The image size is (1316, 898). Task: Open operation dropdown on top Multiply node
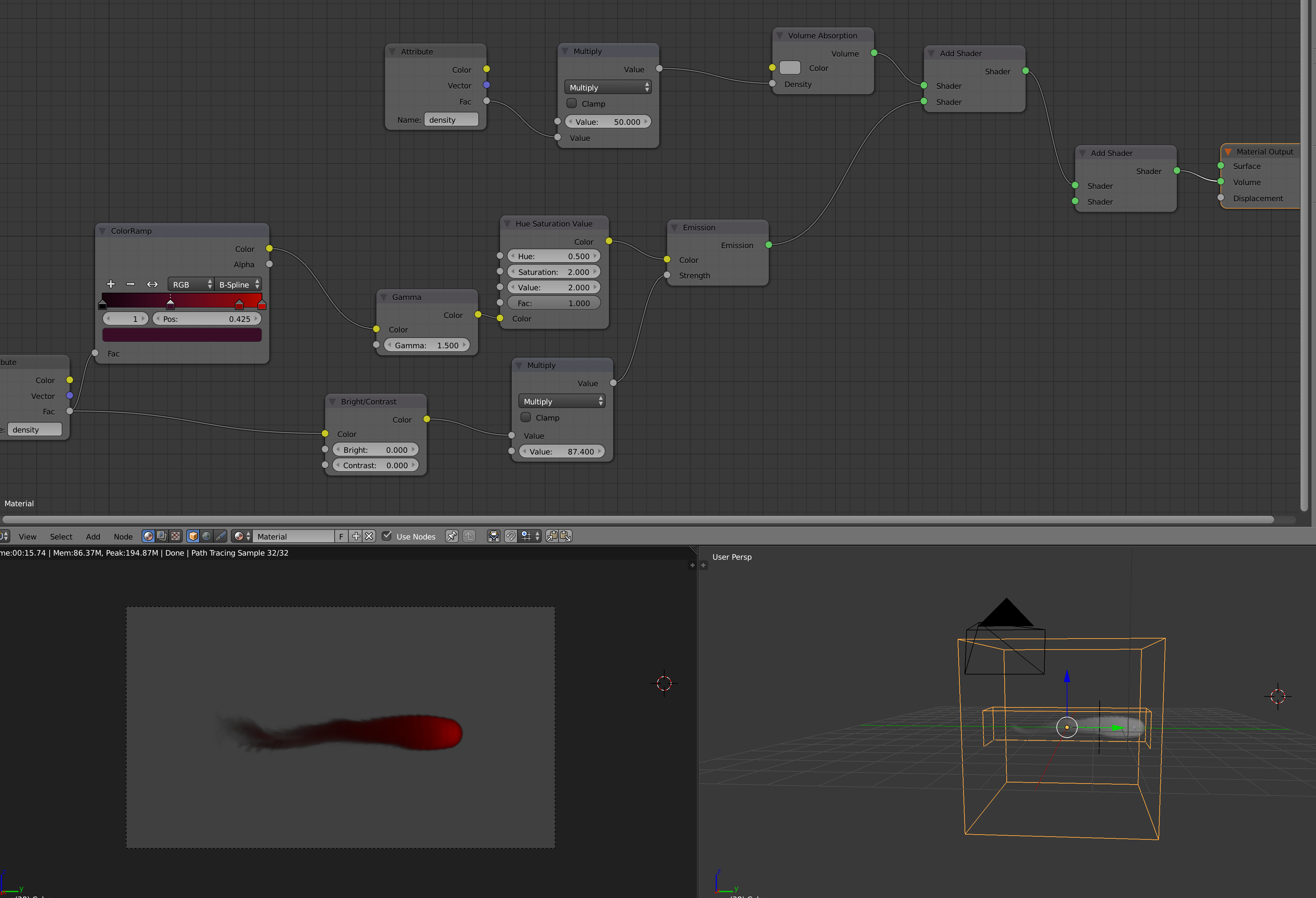608,87
